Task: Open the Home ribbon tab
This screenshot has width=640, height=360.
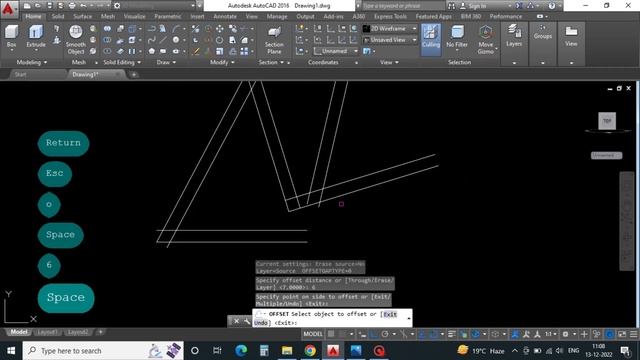Action: (x=33, y=16)
